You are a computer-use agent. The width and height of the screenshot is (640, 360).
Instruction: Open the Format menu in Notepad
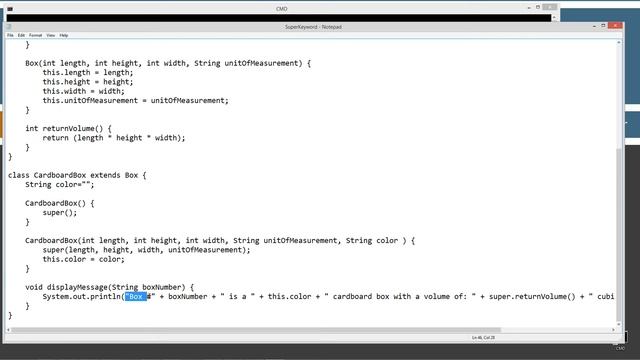pyautogui.click(x=36, y=36)
